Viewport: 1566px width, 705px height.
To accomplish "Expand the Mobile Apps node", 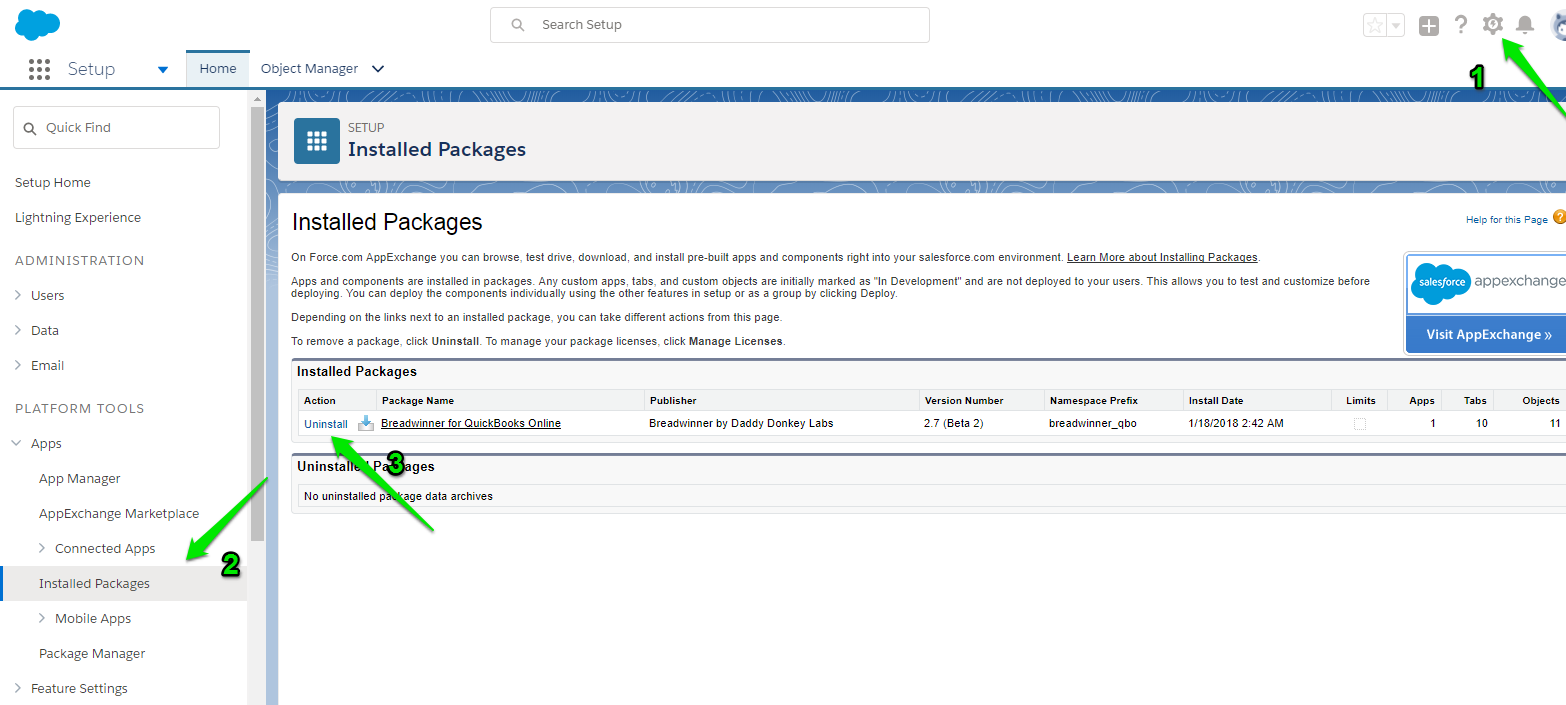I will [x=42, y=618].
